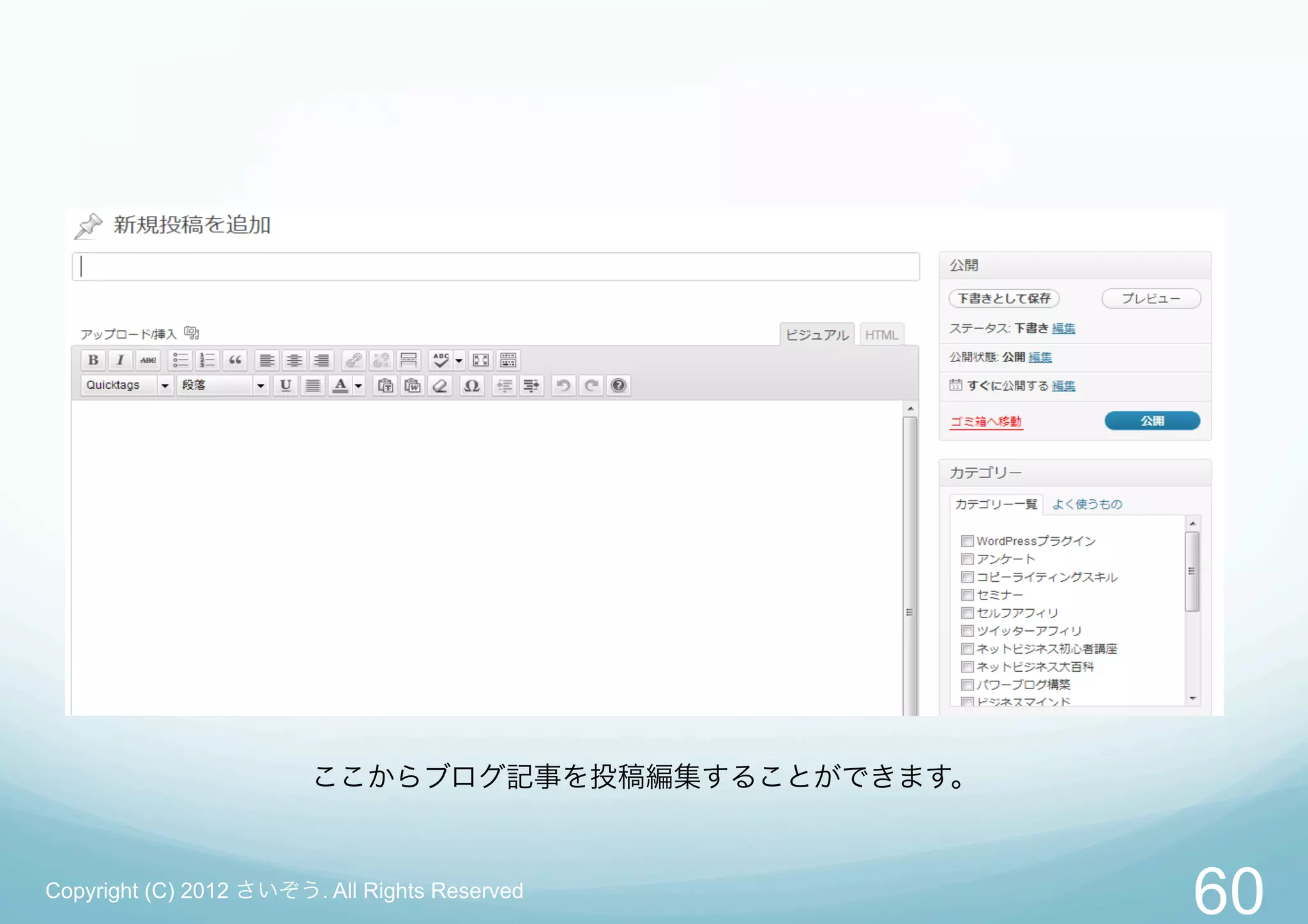The width and height of the screenshot is (1308, 924).
Task: Click category list scrollbar down arrow
Action: click(x=1192, y=699)
